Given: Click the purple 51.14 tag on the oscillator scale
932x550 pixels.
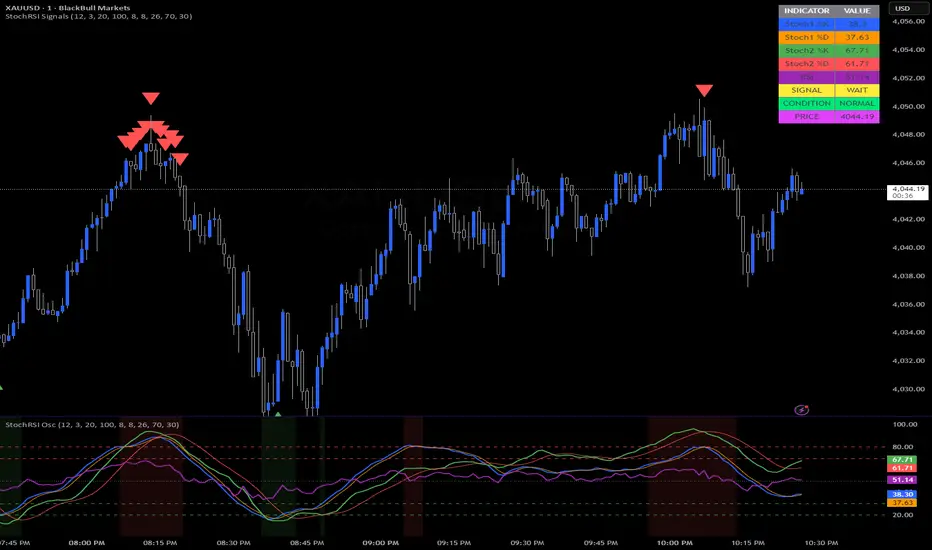Looking at the screenshot, I should click(902, 480).
